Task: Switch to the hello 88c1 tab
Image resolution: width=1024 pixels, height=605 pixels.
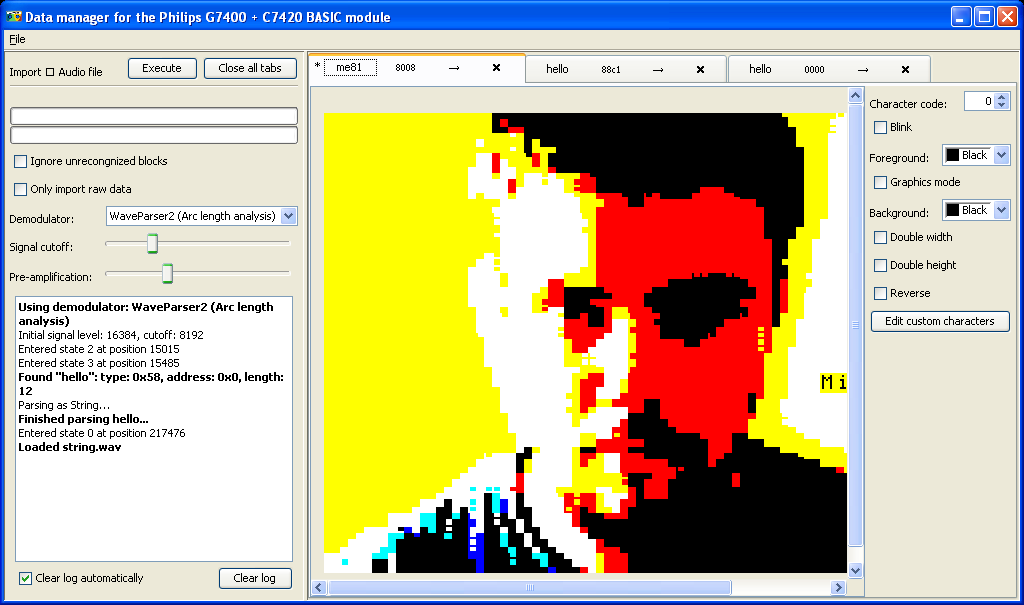Action: point(557,69)
